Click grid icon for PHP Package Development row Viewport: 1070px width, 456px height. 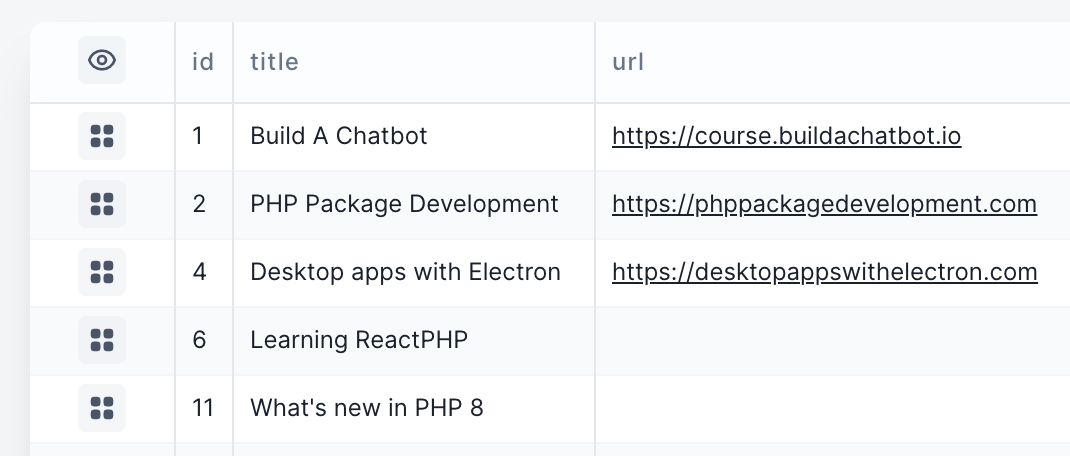pyautogui.click(x=102, y=204)
